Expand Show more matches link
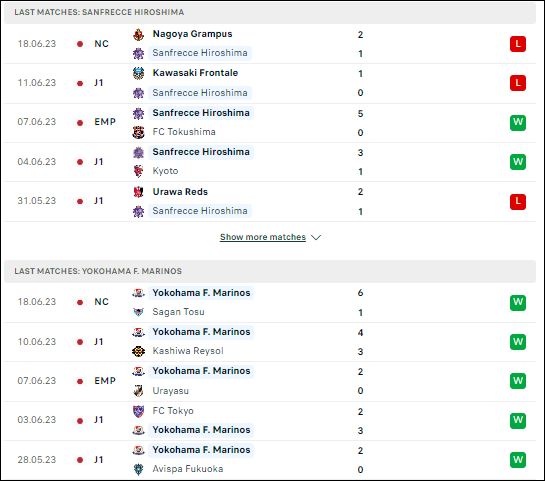Image resolution: width=545 pixels, height=481 pixels. (263, 237)
